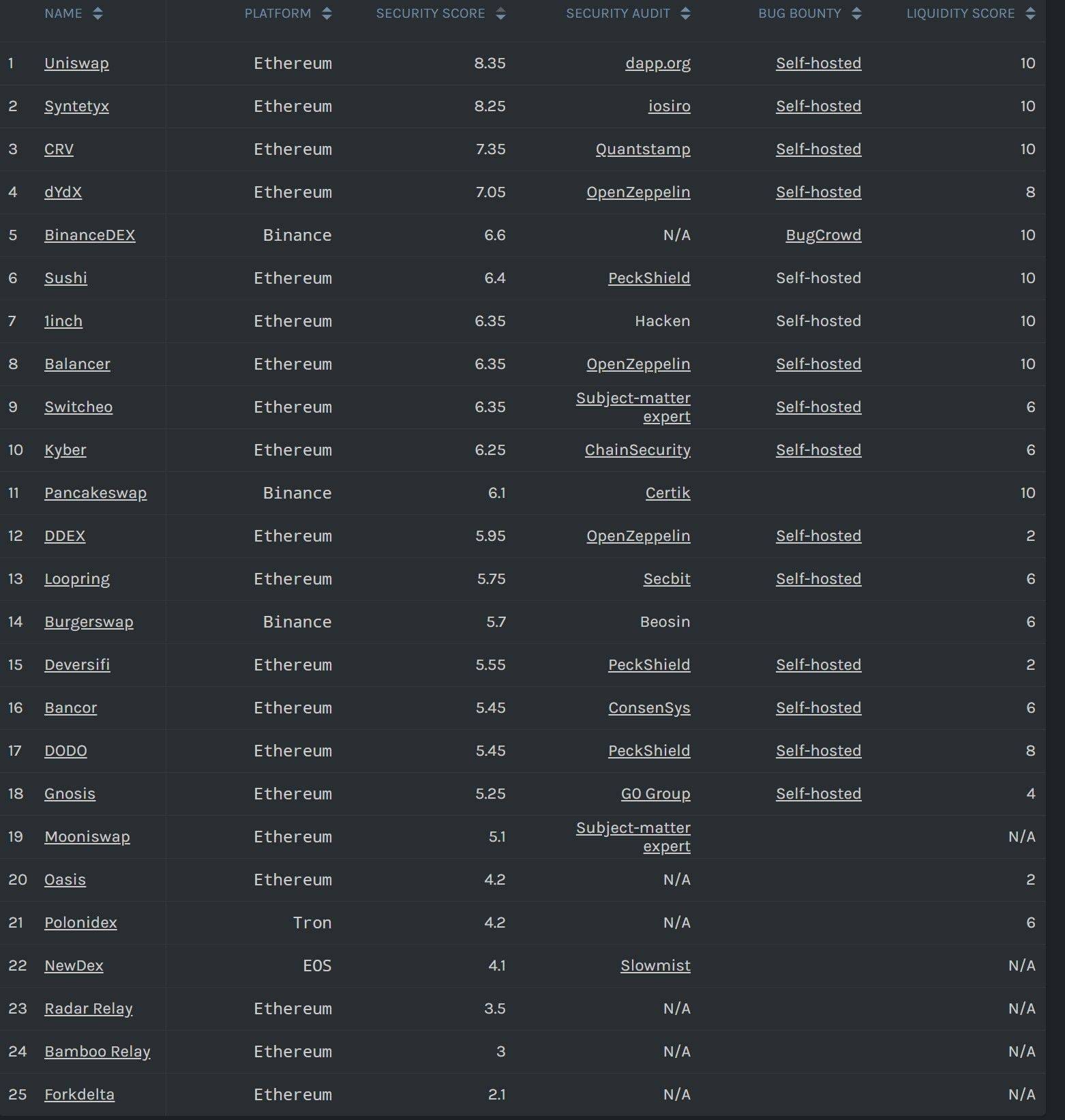Open the Slowmist audit for NewDex
1065x1120 pixels.
pos(655,965)
